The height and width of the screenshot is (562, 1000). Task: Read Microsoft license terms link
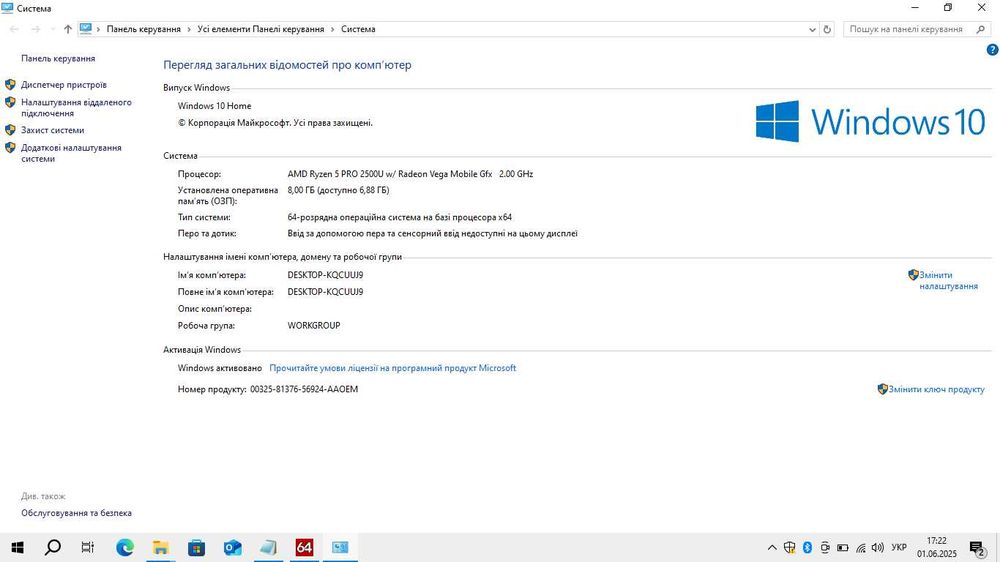click(393, 368)
